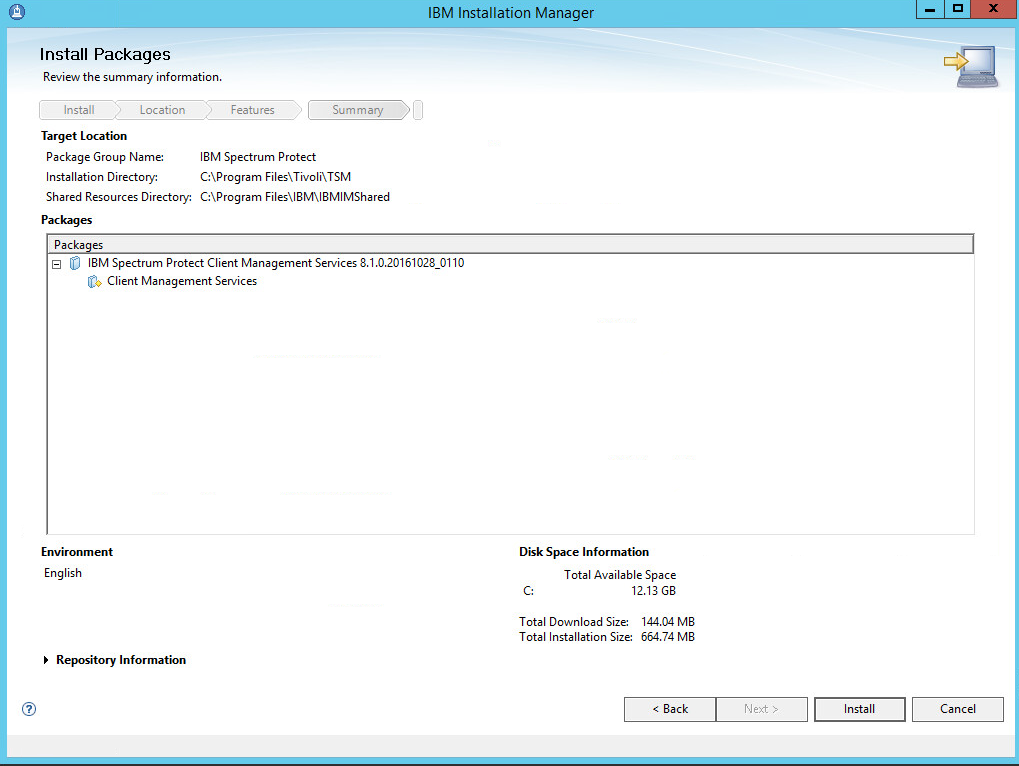
Task: Click the package icon beside IBM Spectrum Protect
Action: 75,264
